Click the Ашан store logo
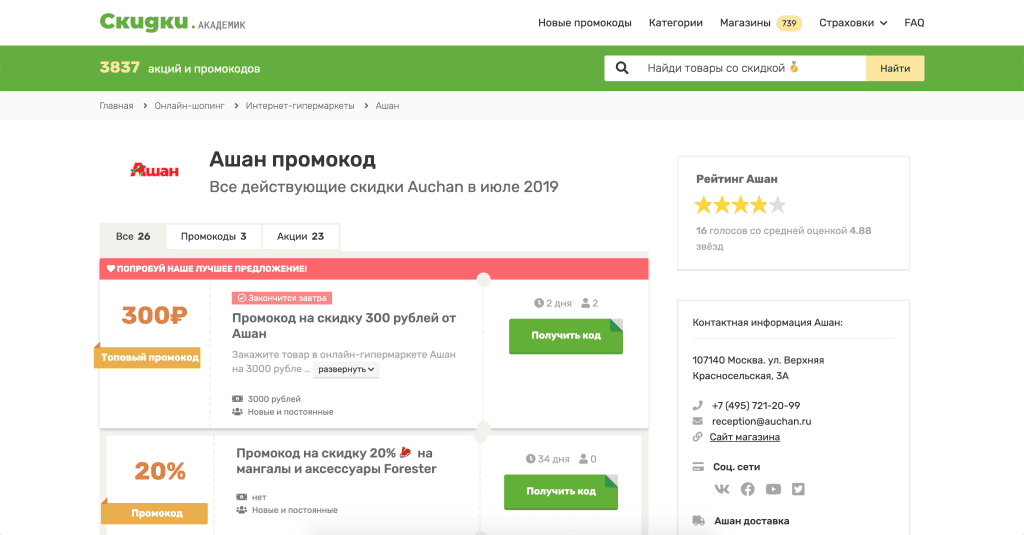This screenshot has width=1024, height=535. pyautogui.click(x=155, y=170)
